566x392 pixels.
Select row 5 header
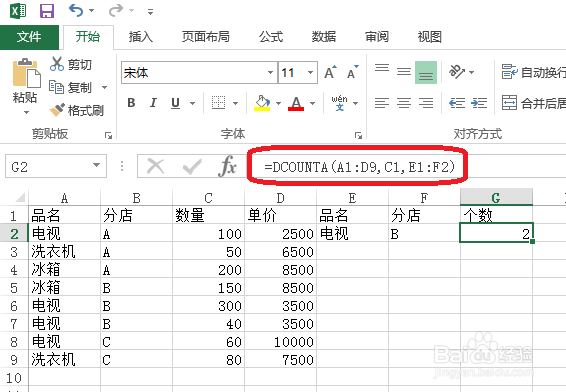tap(14, 288)
